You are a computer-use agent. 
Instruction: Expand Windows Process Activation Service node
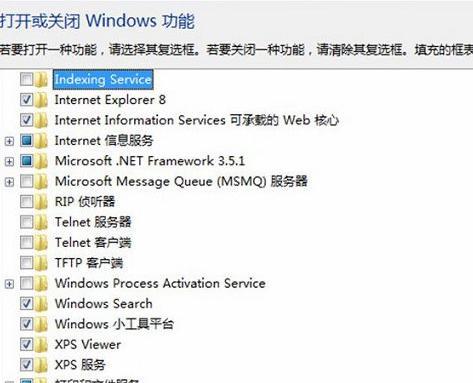(x=9, y=284)
